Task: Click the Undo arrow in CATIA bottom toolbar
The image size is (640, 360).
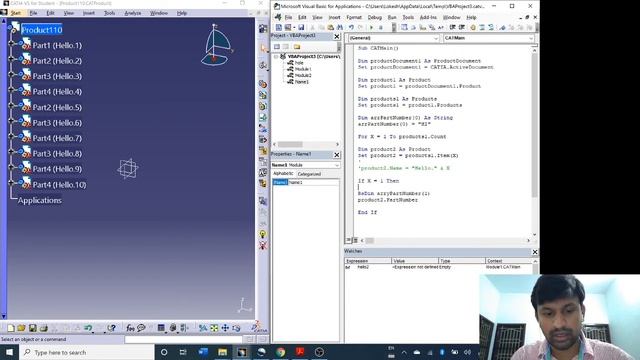Action: (x=88, y=328)
